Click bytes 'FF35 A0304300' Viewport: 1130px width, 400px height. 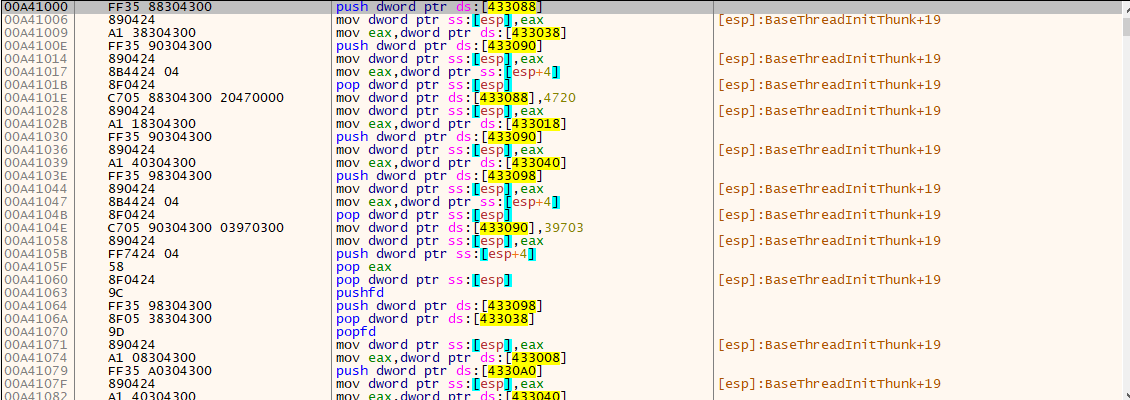click(x=159, y=370)
